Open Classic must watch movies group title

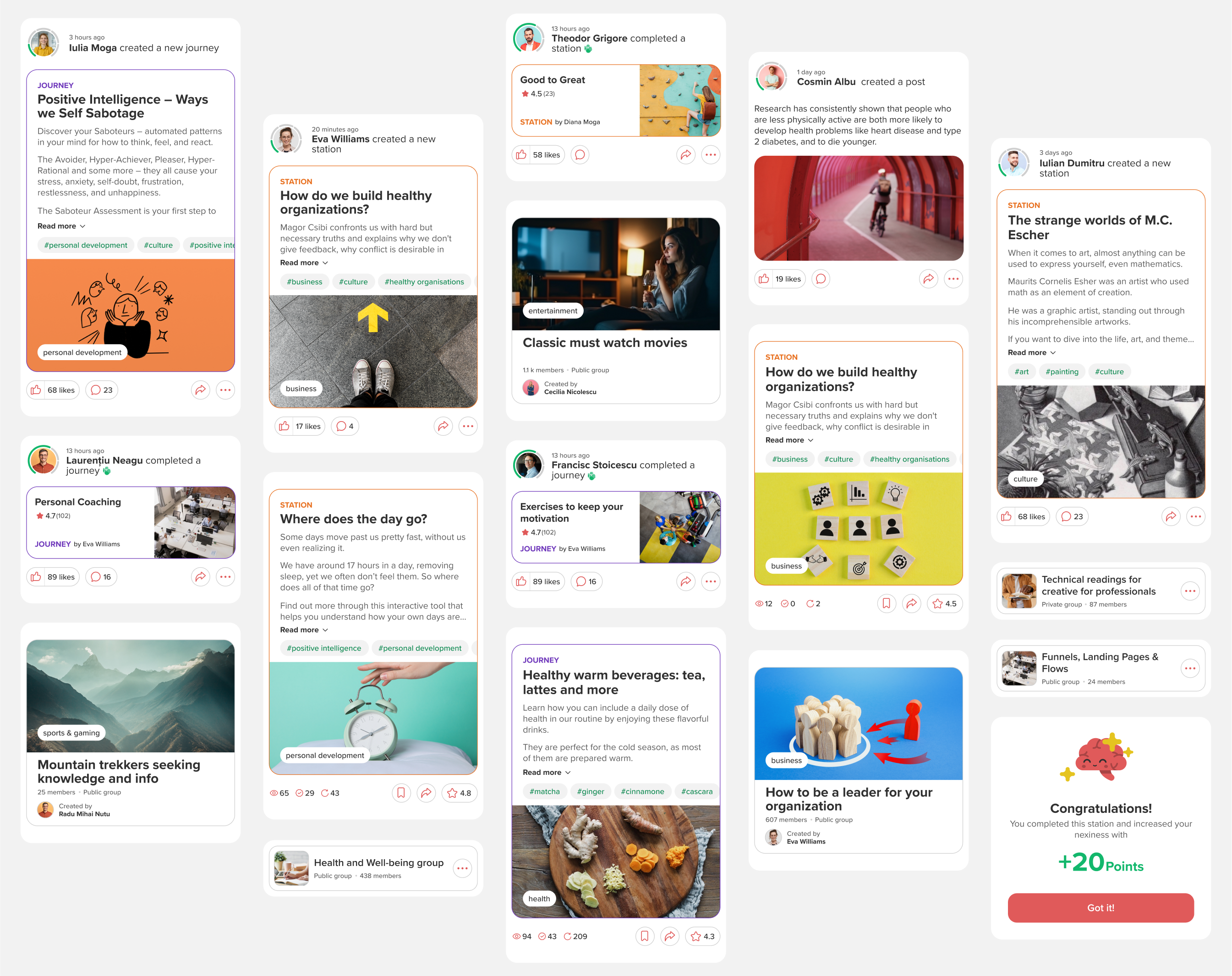coord(605,342)
